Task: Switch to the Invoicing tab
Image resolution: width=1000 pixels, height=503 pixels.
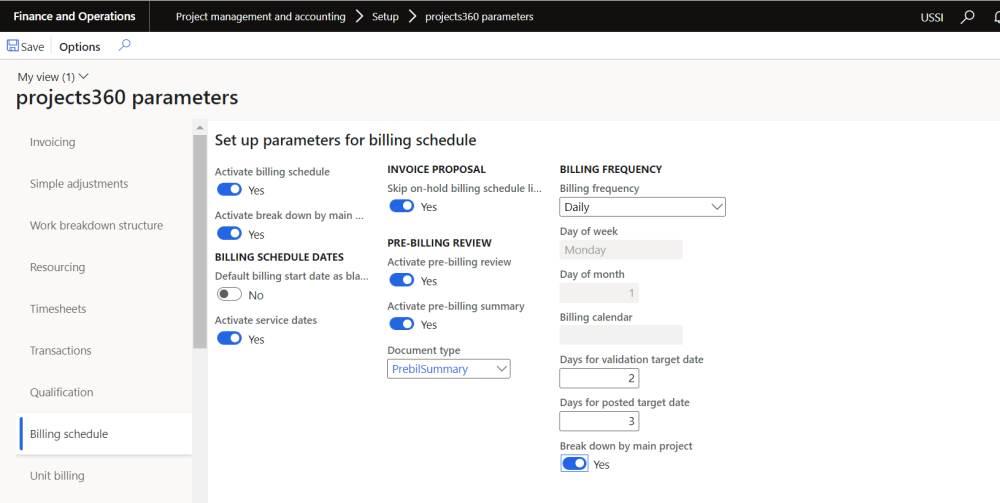Action: (53, 142)
